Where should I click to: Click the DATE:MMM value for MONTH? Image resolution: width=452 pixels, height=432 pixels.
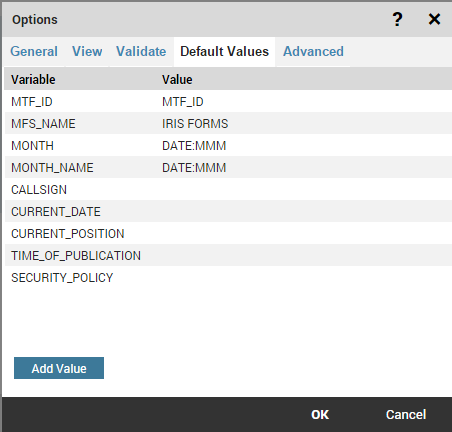[x=194, y=146]
